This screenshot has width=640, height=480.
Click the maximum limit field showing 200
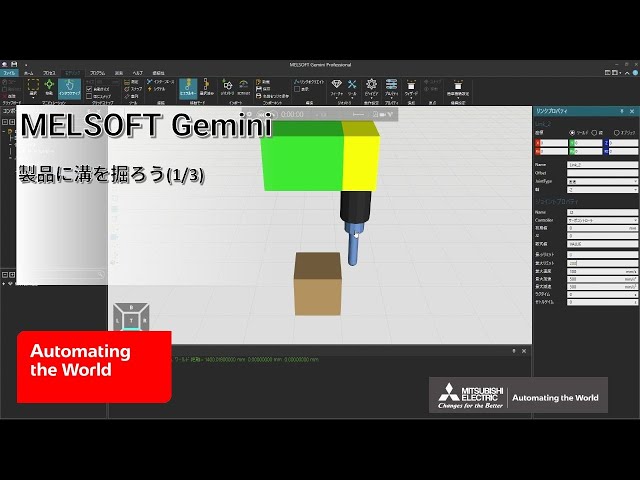point(602,263)
